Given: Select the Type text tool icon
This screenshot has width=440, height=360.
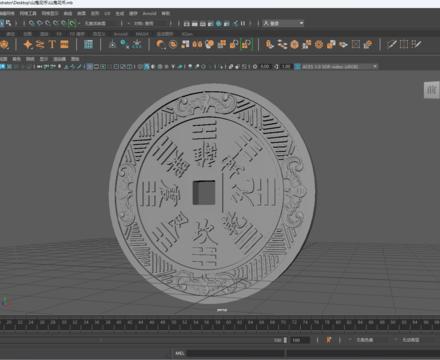Looking at the screenshot, I should tap(52, 44).
